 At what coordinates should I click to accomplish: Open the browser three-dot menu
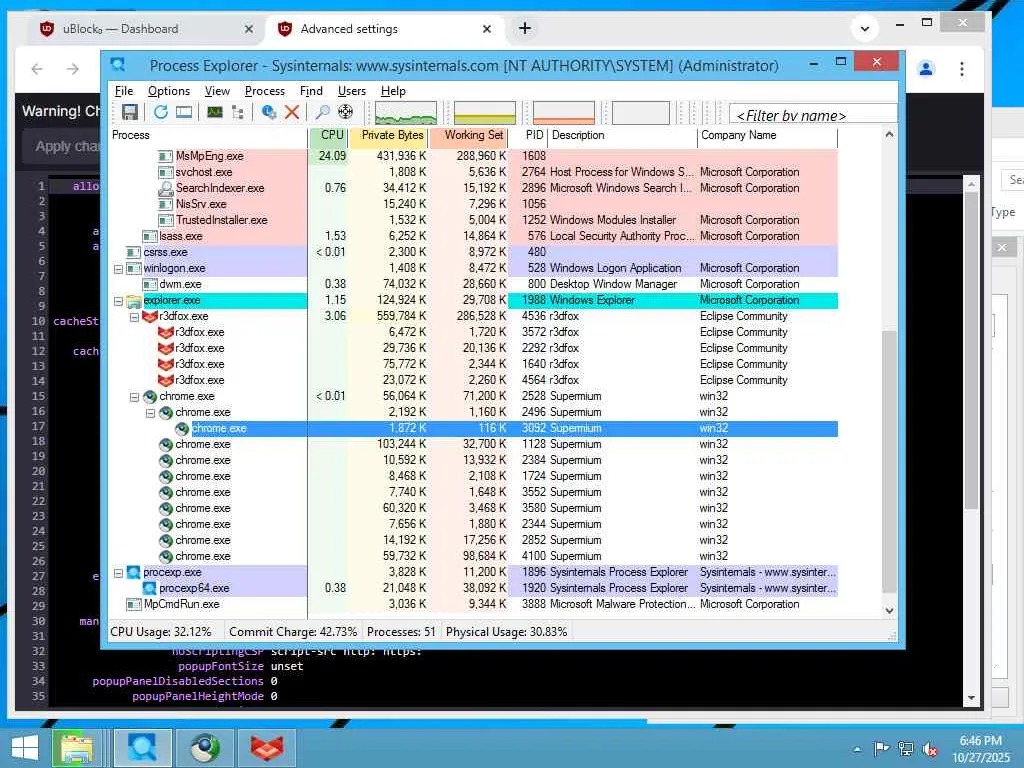coord(962,69)
